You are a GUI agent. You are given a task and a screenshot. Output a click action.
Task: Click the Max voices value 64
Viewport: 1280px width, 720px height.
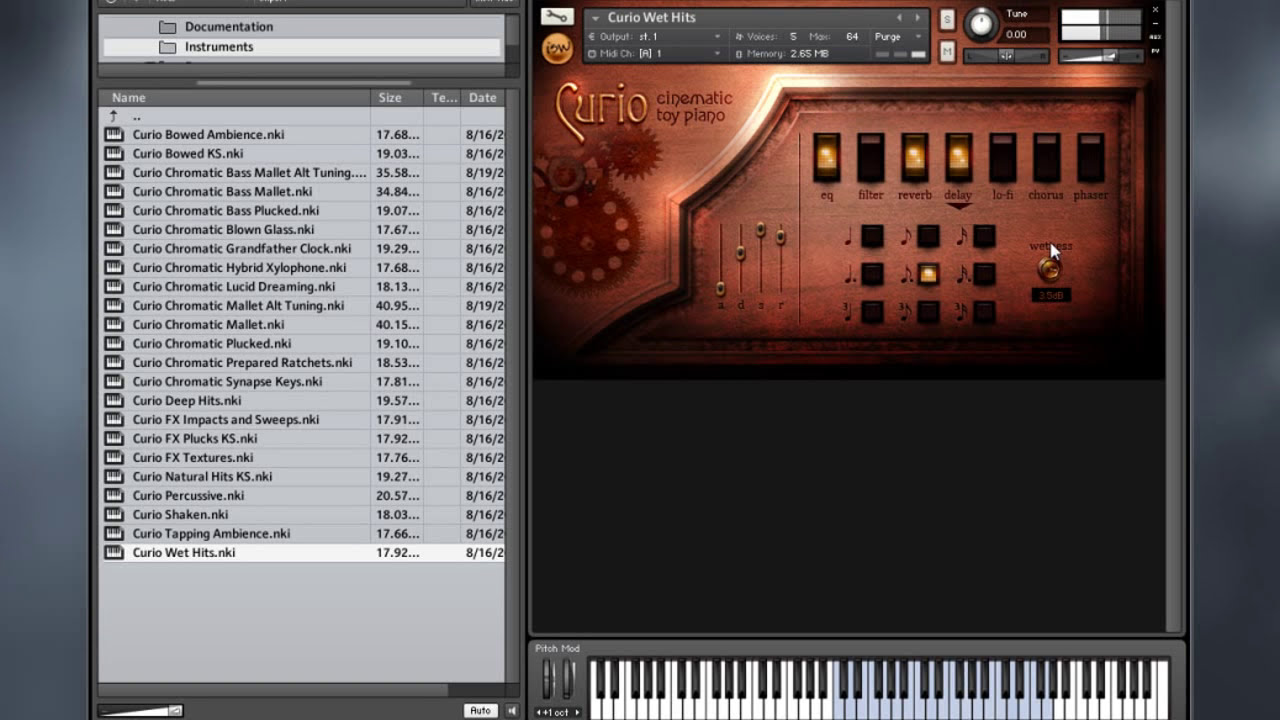pyautogui.click(x=851, y=37)
